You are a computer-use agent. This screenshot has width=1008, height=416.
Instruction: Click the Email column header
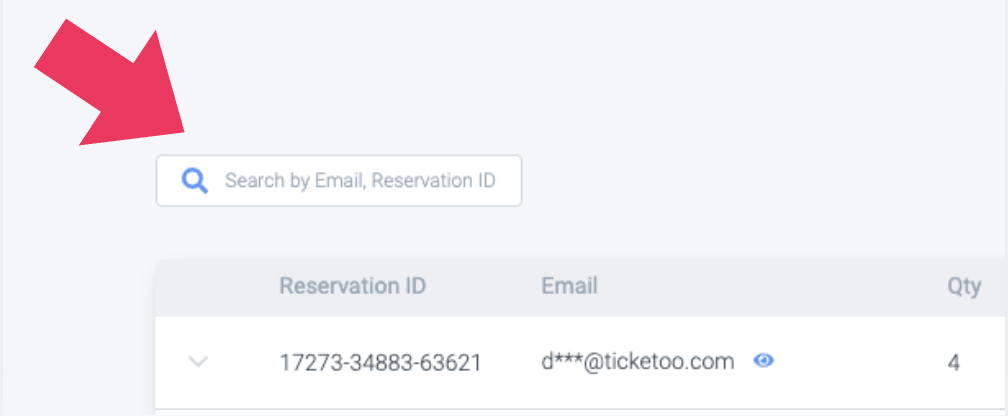pos(569,287)
